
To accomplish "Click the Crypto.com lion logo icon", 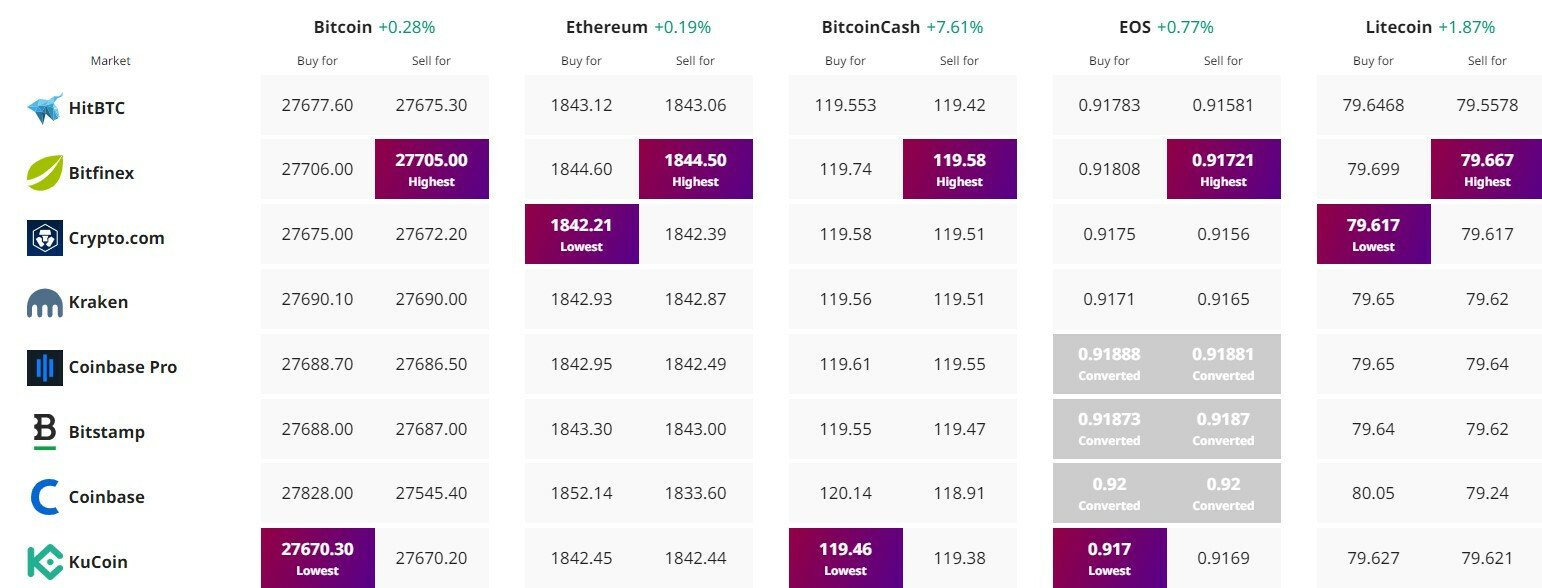I will 45,237.
